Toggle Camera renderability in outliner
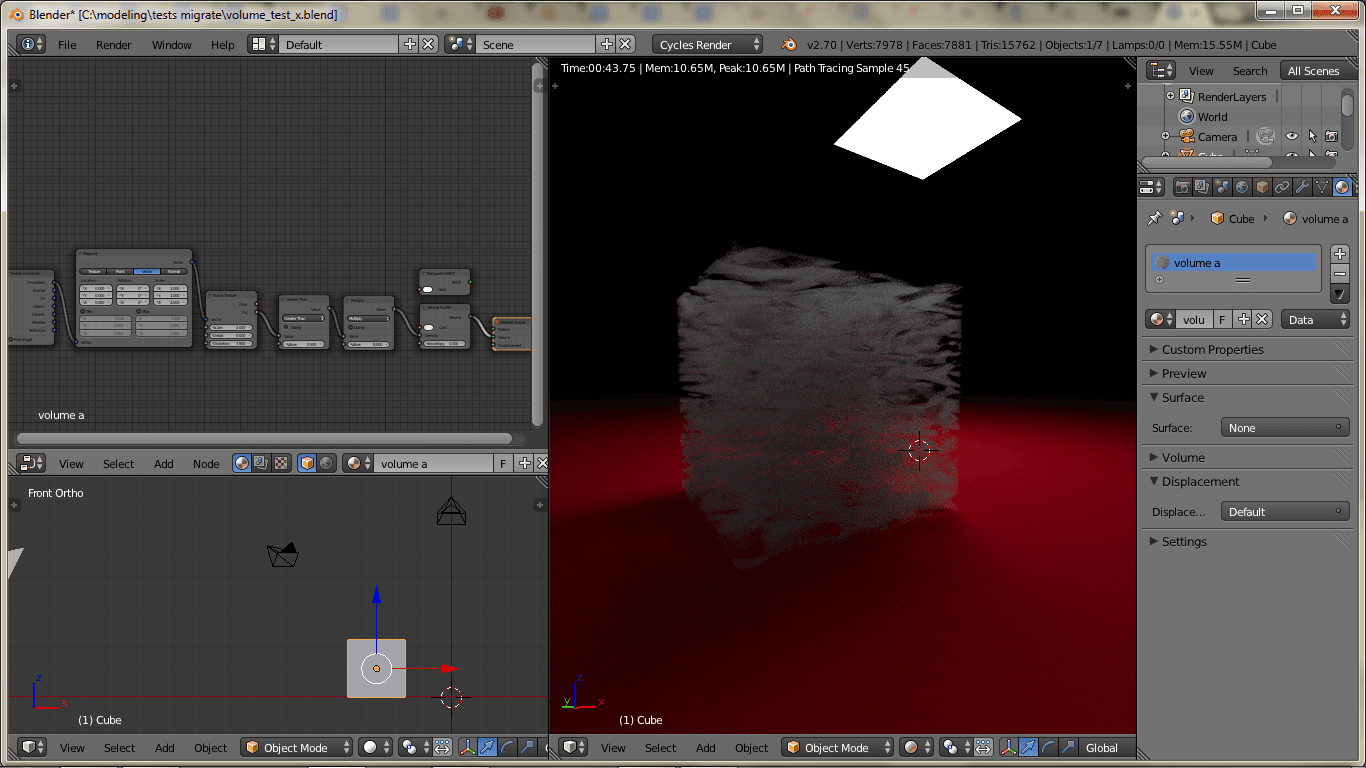Screen dimensions: 1366x768 pos(1331,137)
